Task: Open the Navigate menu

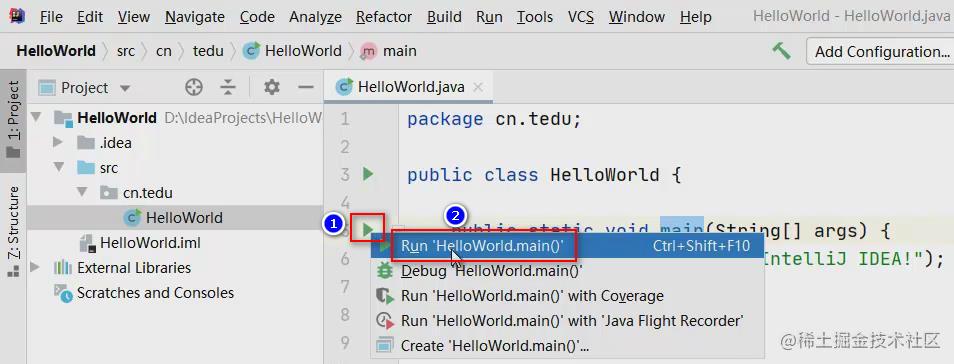Action: pos(195,16)
